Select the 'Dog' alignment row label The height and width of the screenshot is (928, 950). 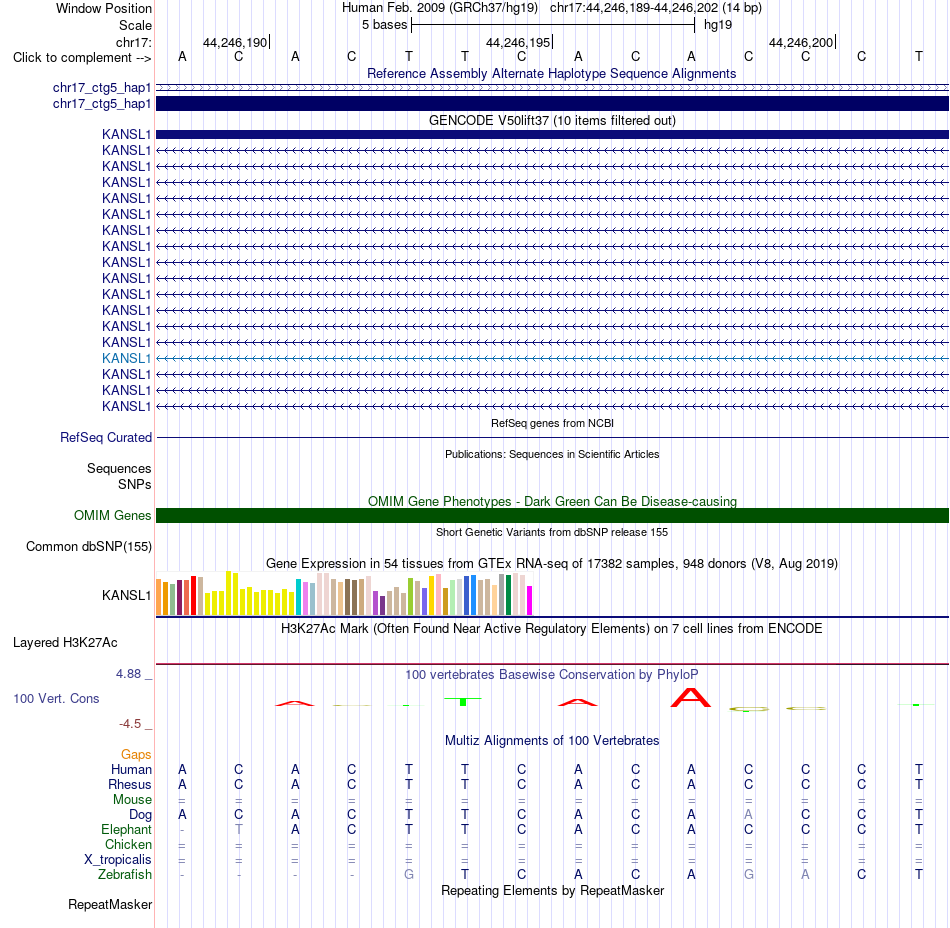(140, 815)
